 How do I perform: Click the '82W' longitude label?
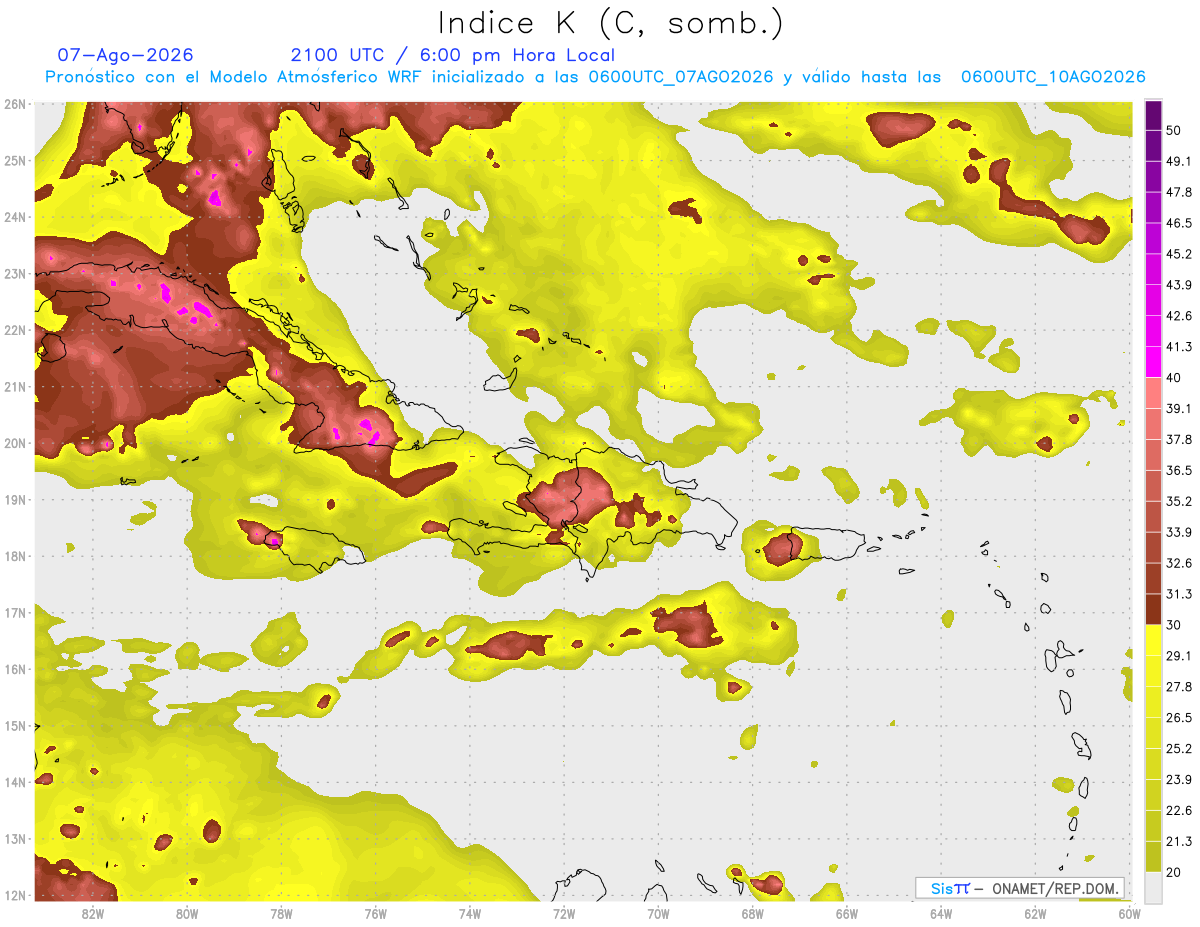93,913
